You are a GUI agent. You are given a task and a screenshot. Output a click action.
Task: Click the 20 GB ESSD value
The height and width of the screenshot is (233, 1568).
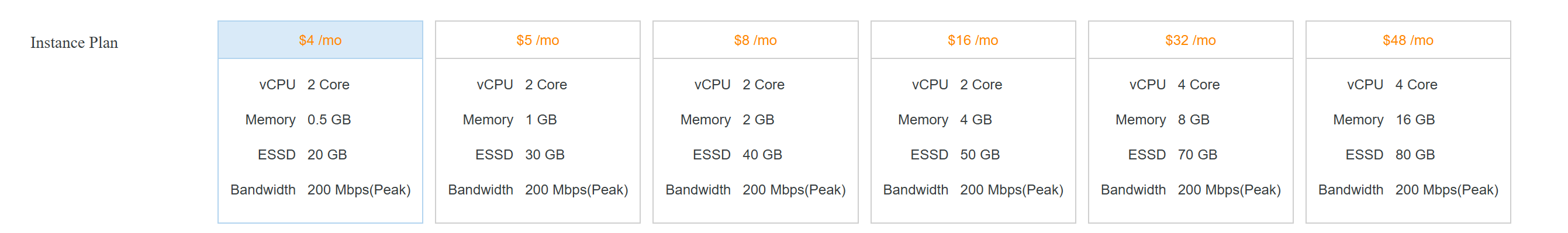327,155
